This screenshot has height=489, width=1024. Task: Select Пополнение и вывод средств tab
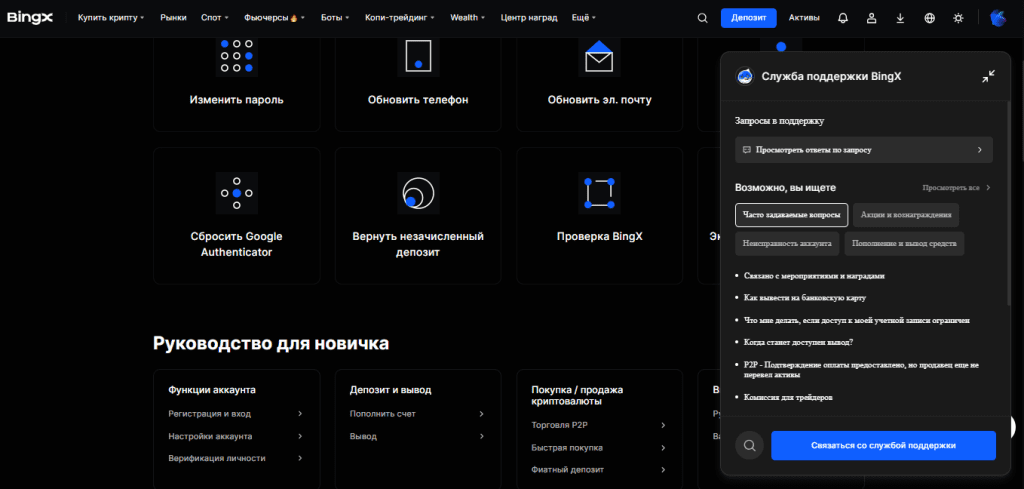(x=904, y=243)
